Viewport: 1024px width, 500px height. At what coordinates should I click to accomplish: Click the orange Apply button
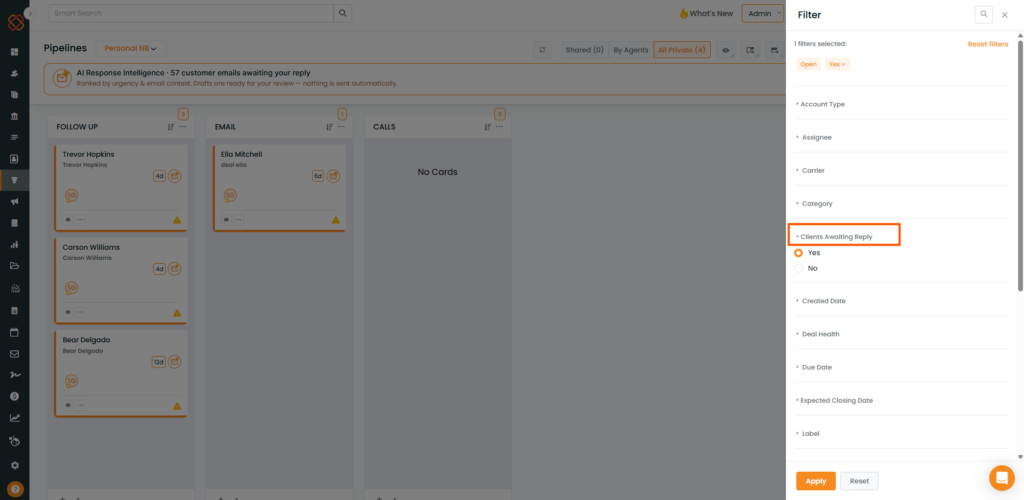[x=816, y=481]
